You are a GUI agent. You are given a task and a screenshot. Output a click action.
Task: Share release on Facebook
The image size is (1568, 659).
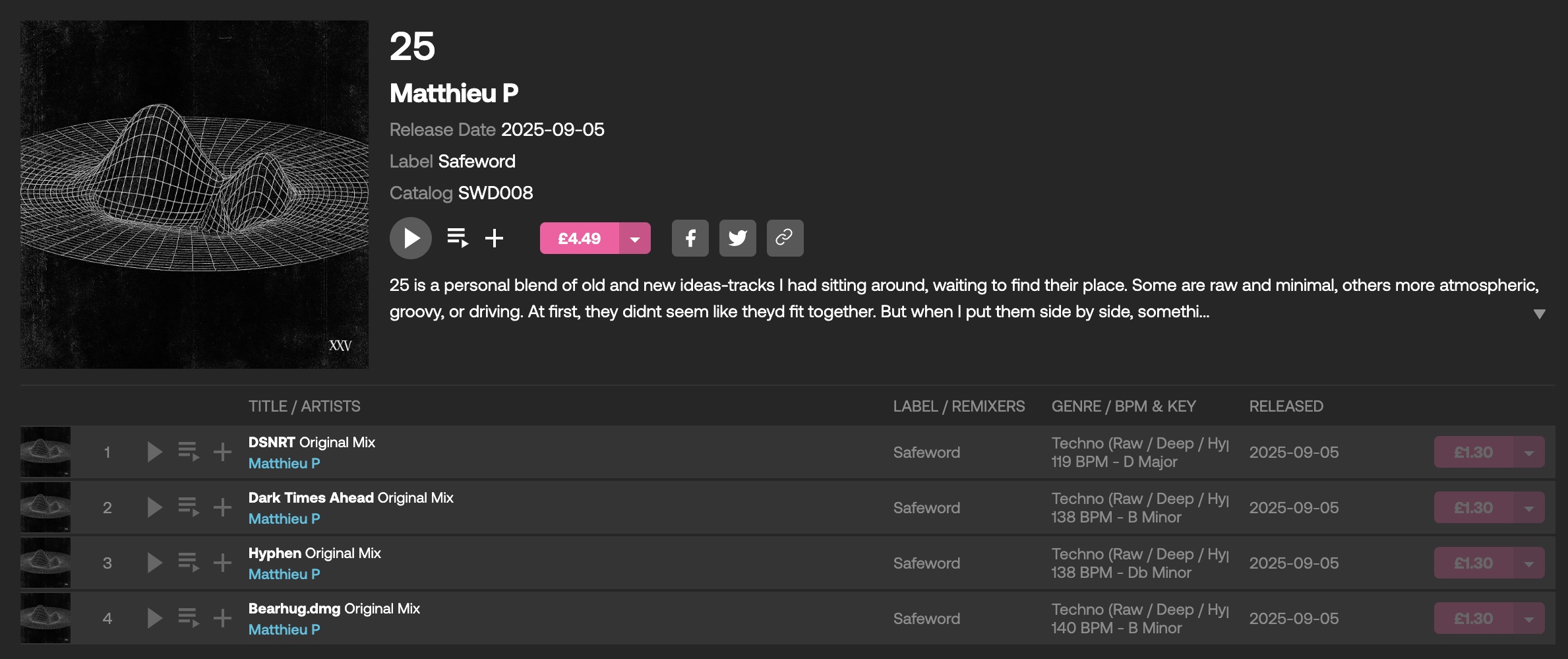pos(690,238)
